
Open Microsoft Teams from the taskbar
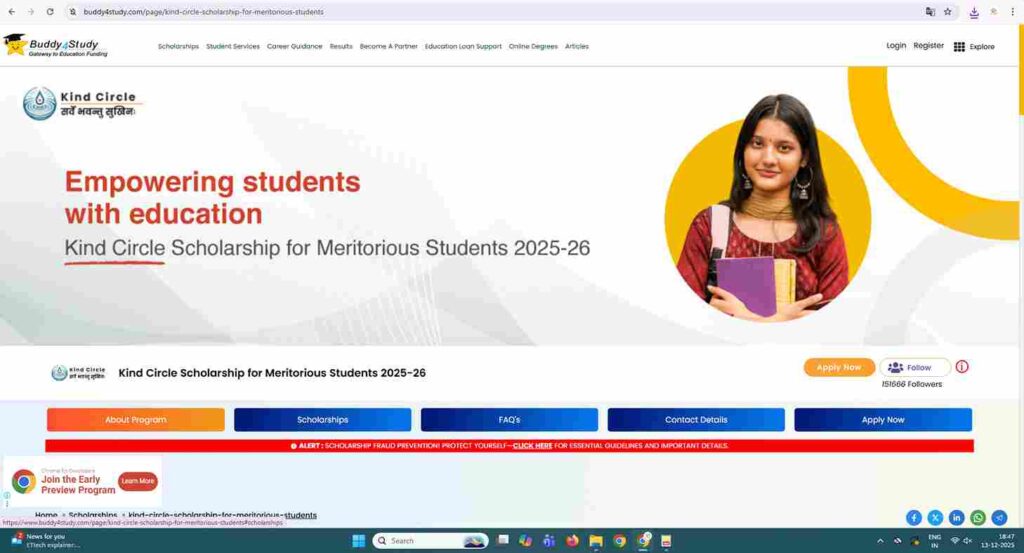549,541
